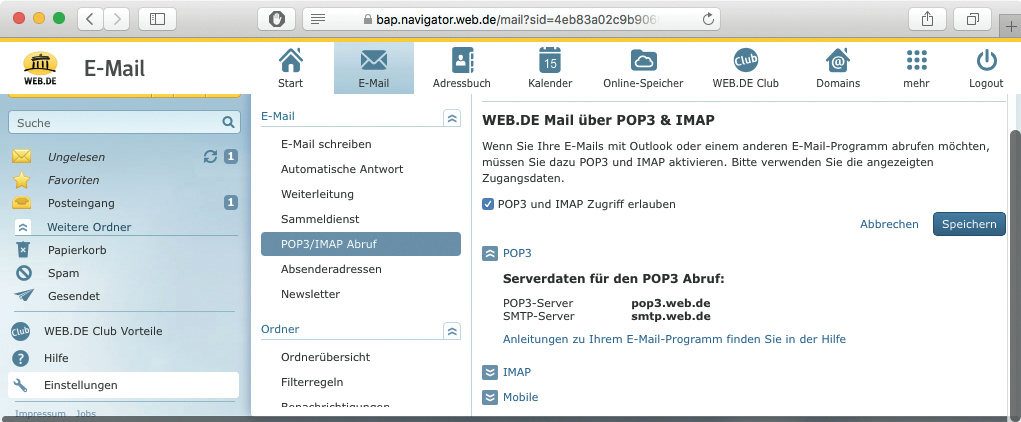Click the IMAP section label
The image size is (1021, 422).
pos(517,373)
